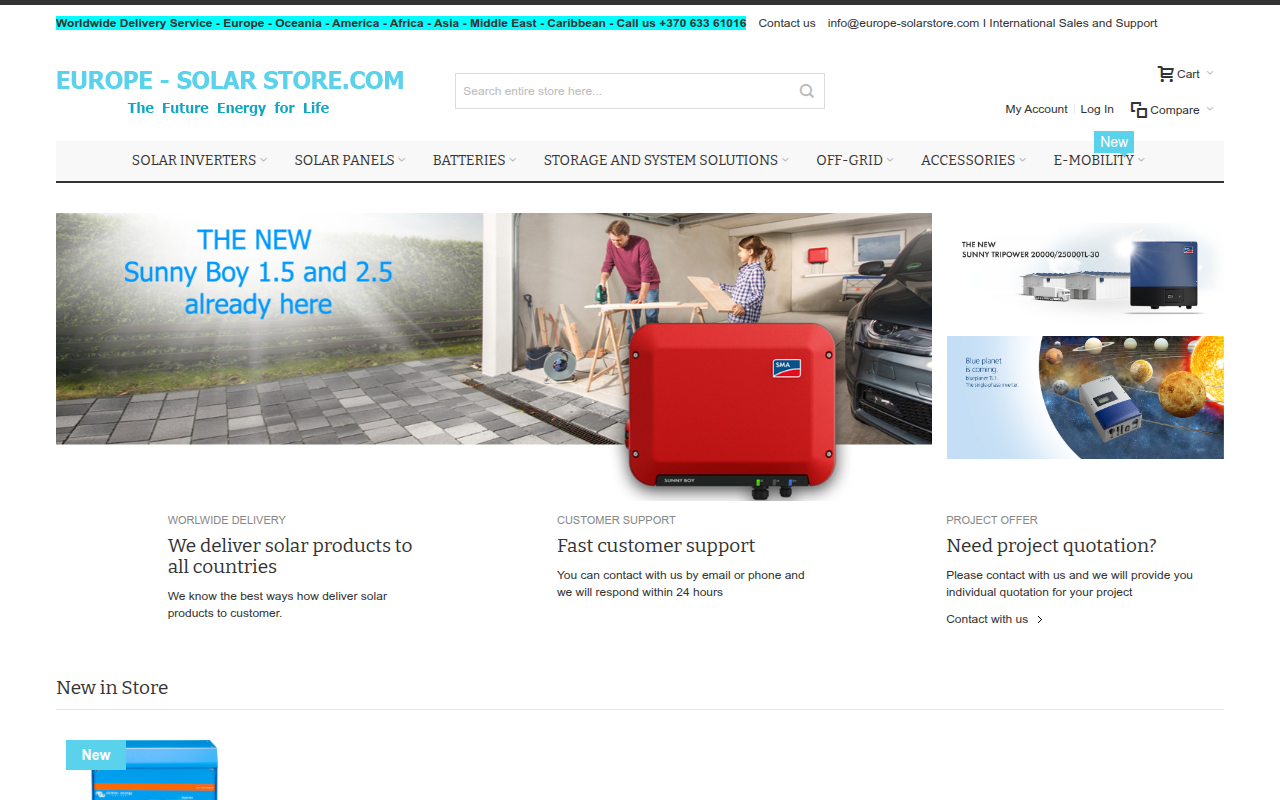Click Contact with us link
This screenshot has height=800, width=1280.
pos(987,620)
